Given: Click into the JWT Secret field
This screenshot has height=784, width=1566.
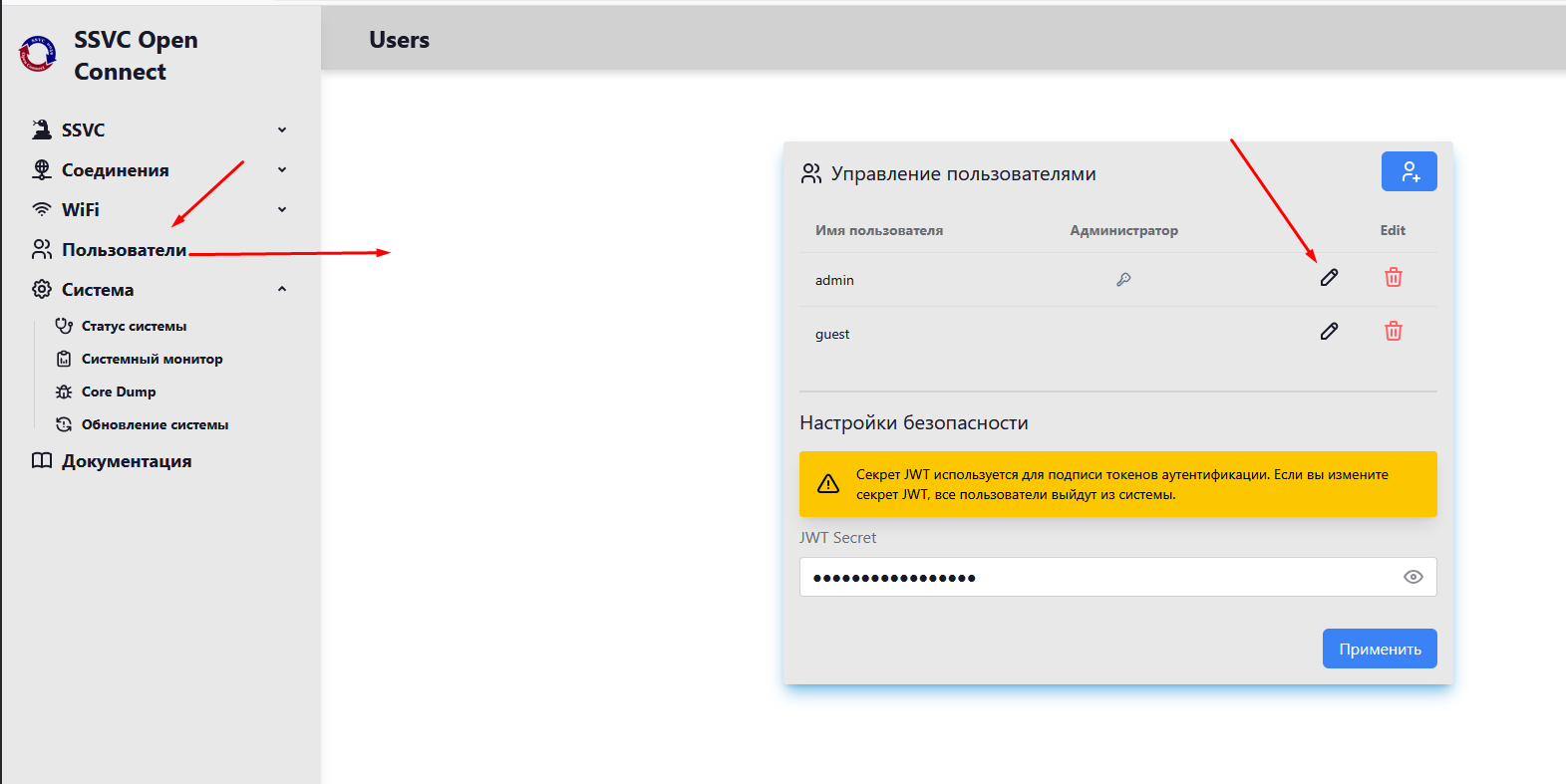Looking at the screenshot, I should click(x=1096, y=577).
